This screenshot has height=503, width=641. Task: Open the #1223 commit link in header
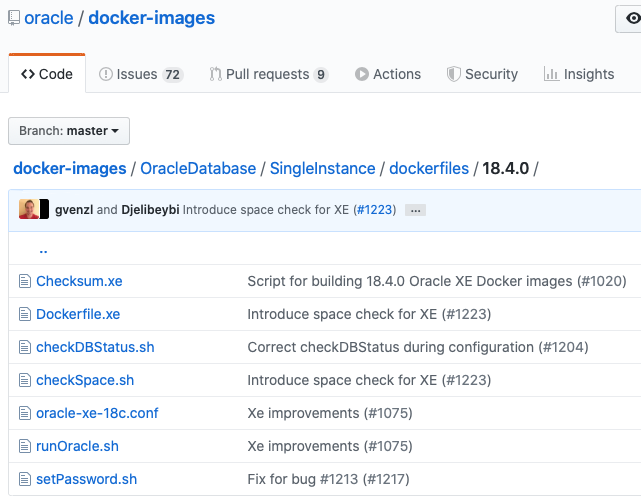(375, 210)
